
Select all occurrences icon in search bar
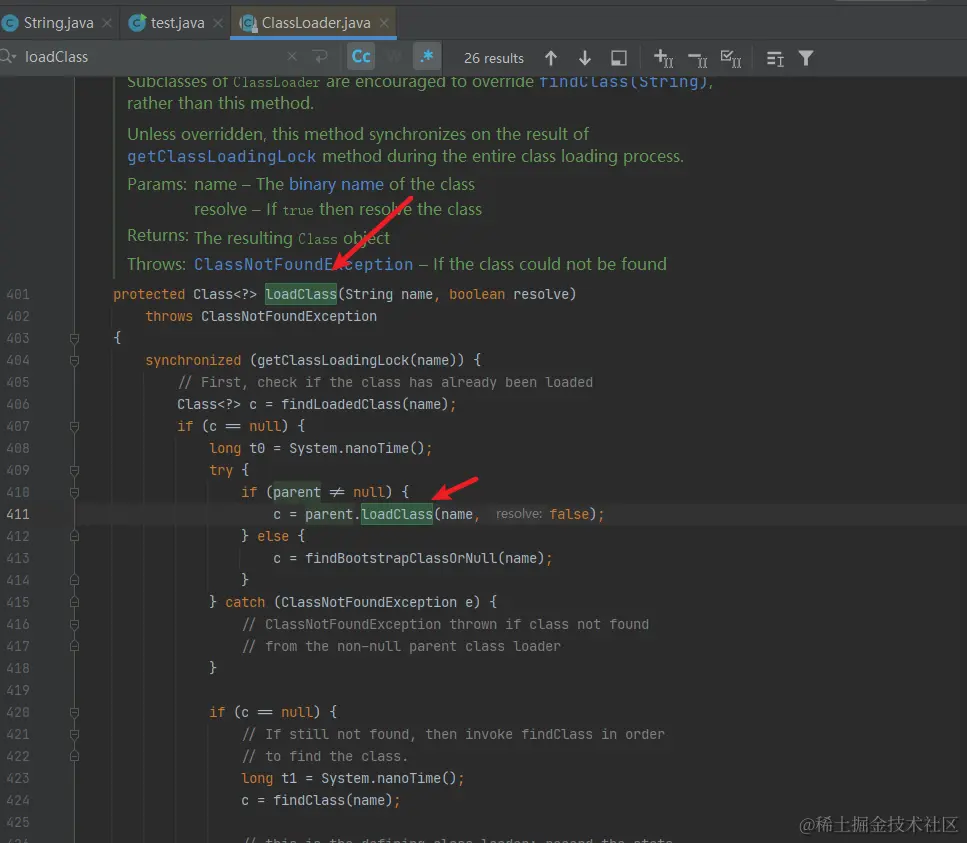(731, 58)
